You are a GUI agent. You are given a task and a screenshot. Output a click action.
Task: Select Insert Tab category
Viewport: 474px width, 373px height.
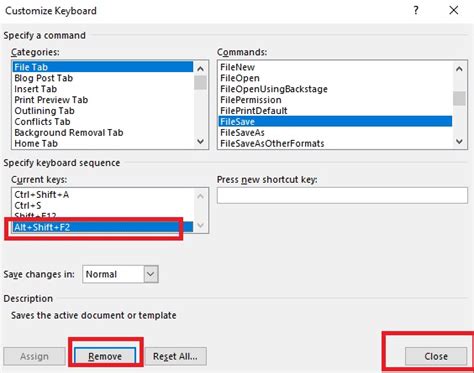pos(103,89)
